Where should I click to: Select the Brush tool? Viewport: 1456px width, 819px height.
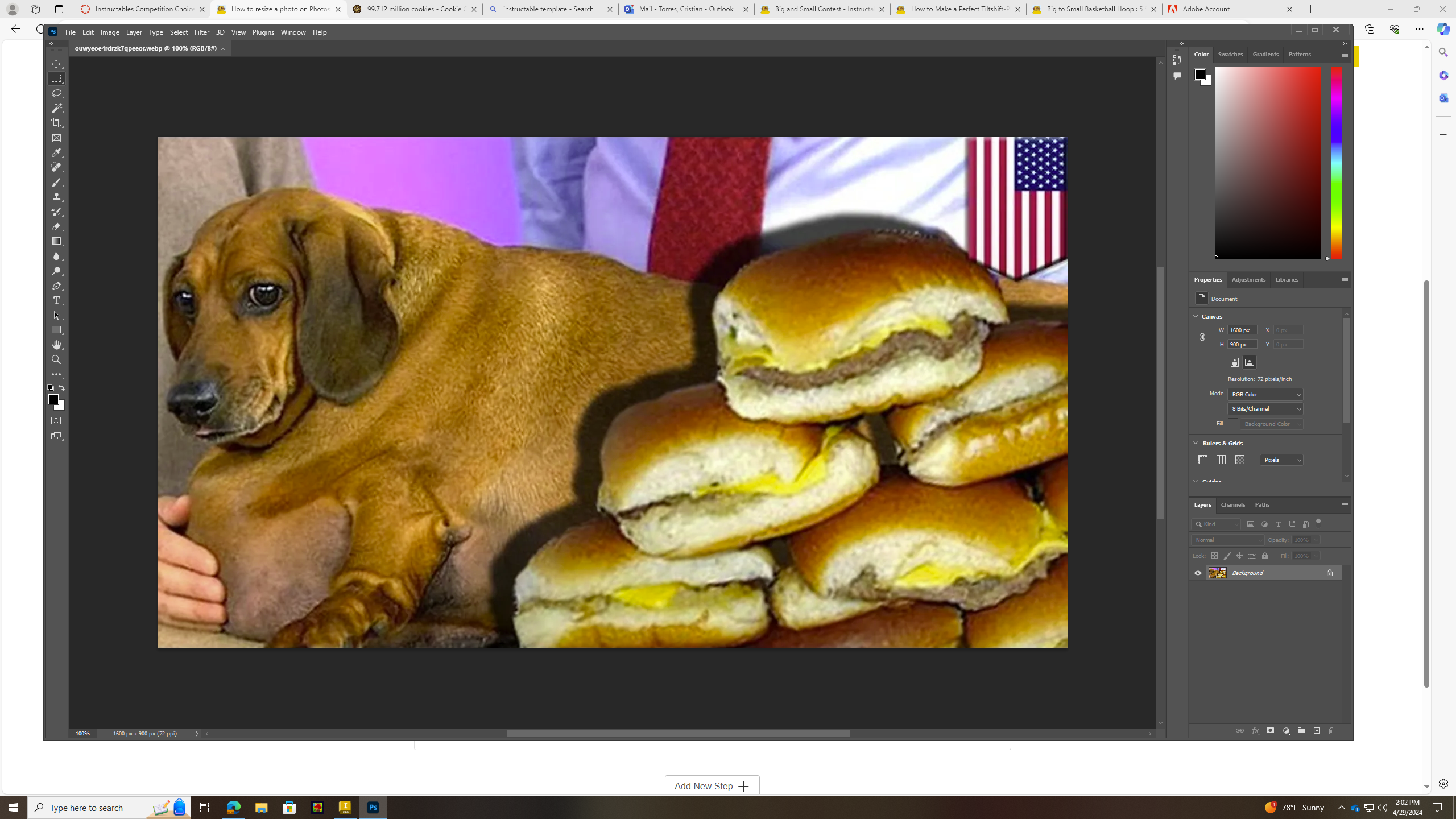(x=56, y=182)
